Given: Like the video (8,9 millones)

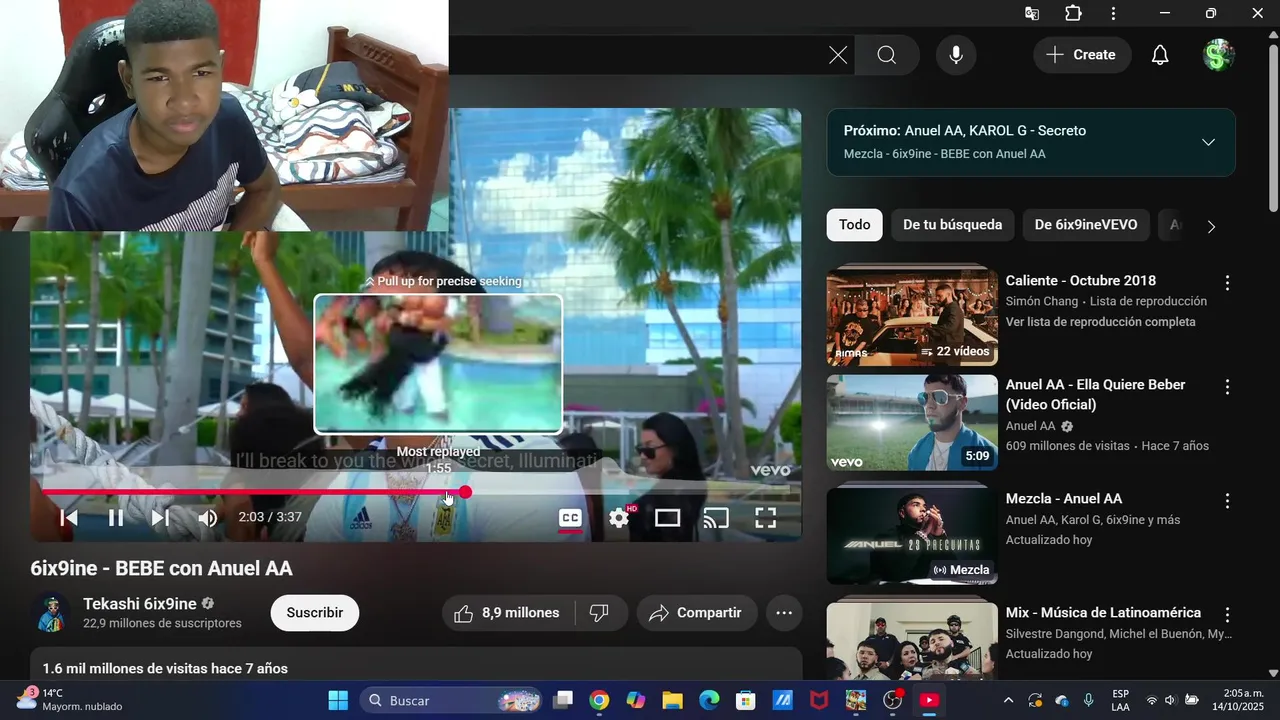Looking at the screenshot, I should 509,613.
